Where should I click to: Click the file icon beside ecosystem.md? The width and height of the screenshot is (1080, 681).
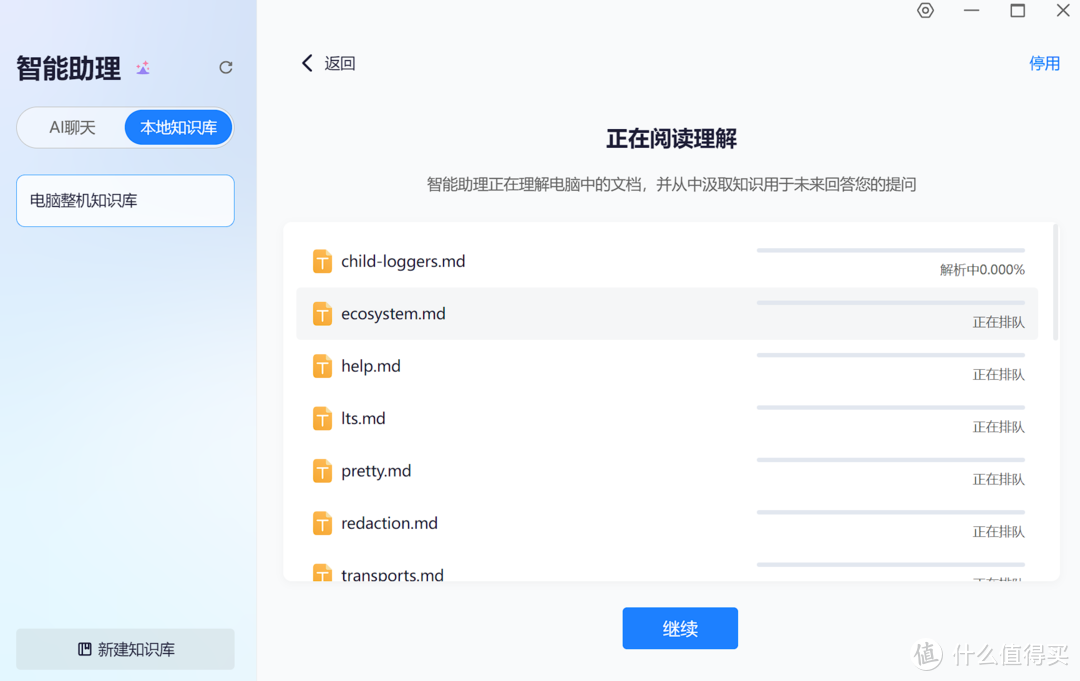click(322, 313)
